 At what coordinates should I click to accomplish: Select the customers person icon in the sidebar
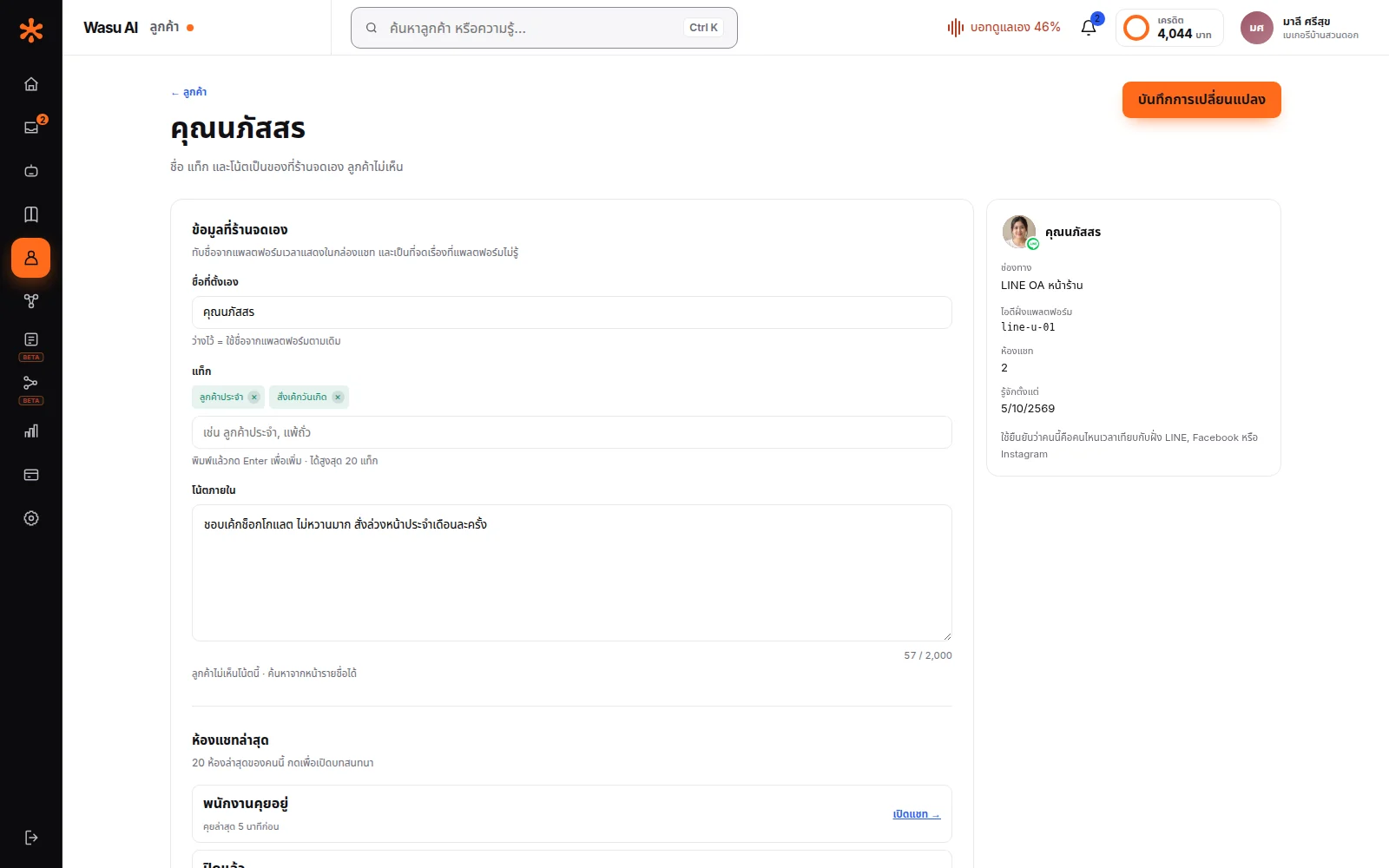point(31,258)
